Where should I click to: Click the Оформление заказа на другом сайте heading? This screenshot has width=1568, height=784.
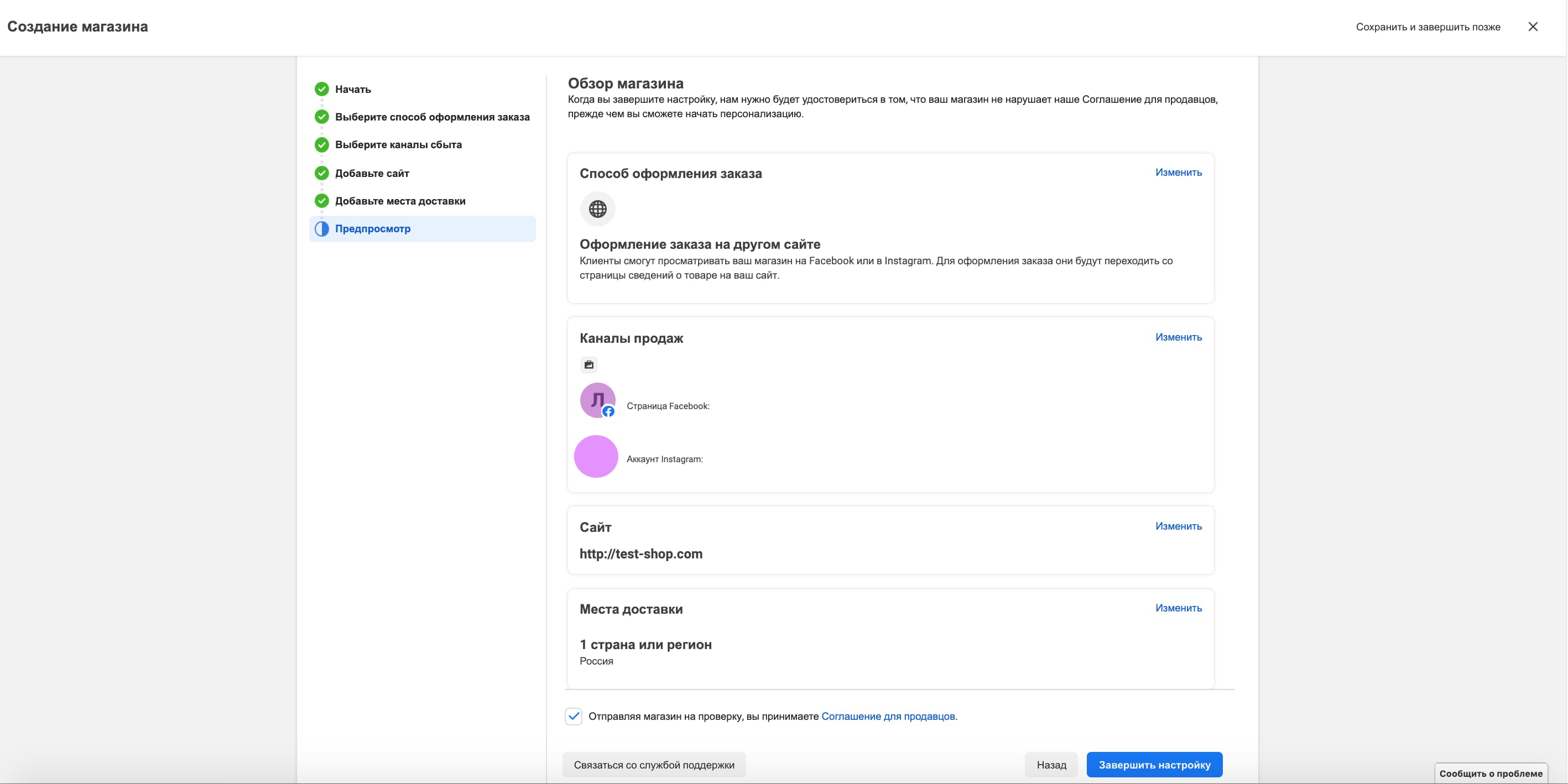pos(700,244)
